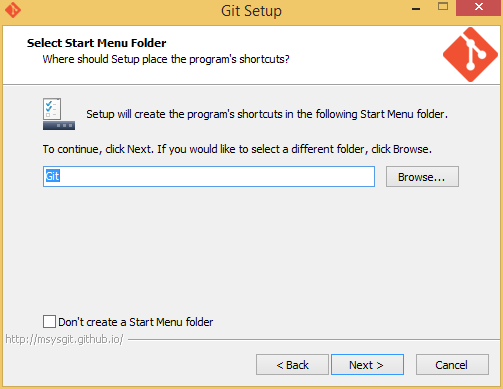
Task: Click the "Don't create a Start Menu folder" label
Action: [136, 322]
